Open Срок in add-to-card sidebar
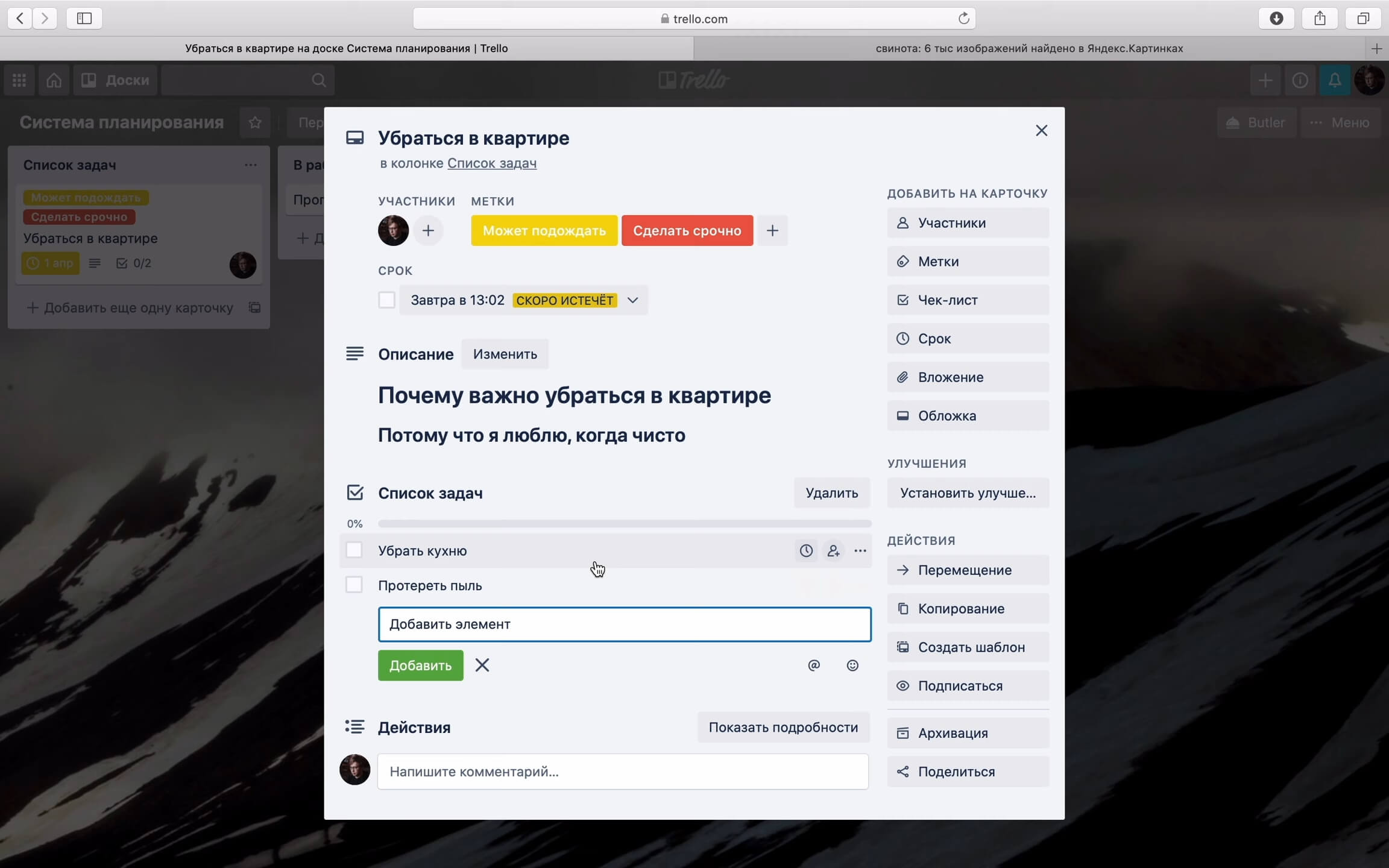Screen dimensions: 1389x868 tap(968, 339)
